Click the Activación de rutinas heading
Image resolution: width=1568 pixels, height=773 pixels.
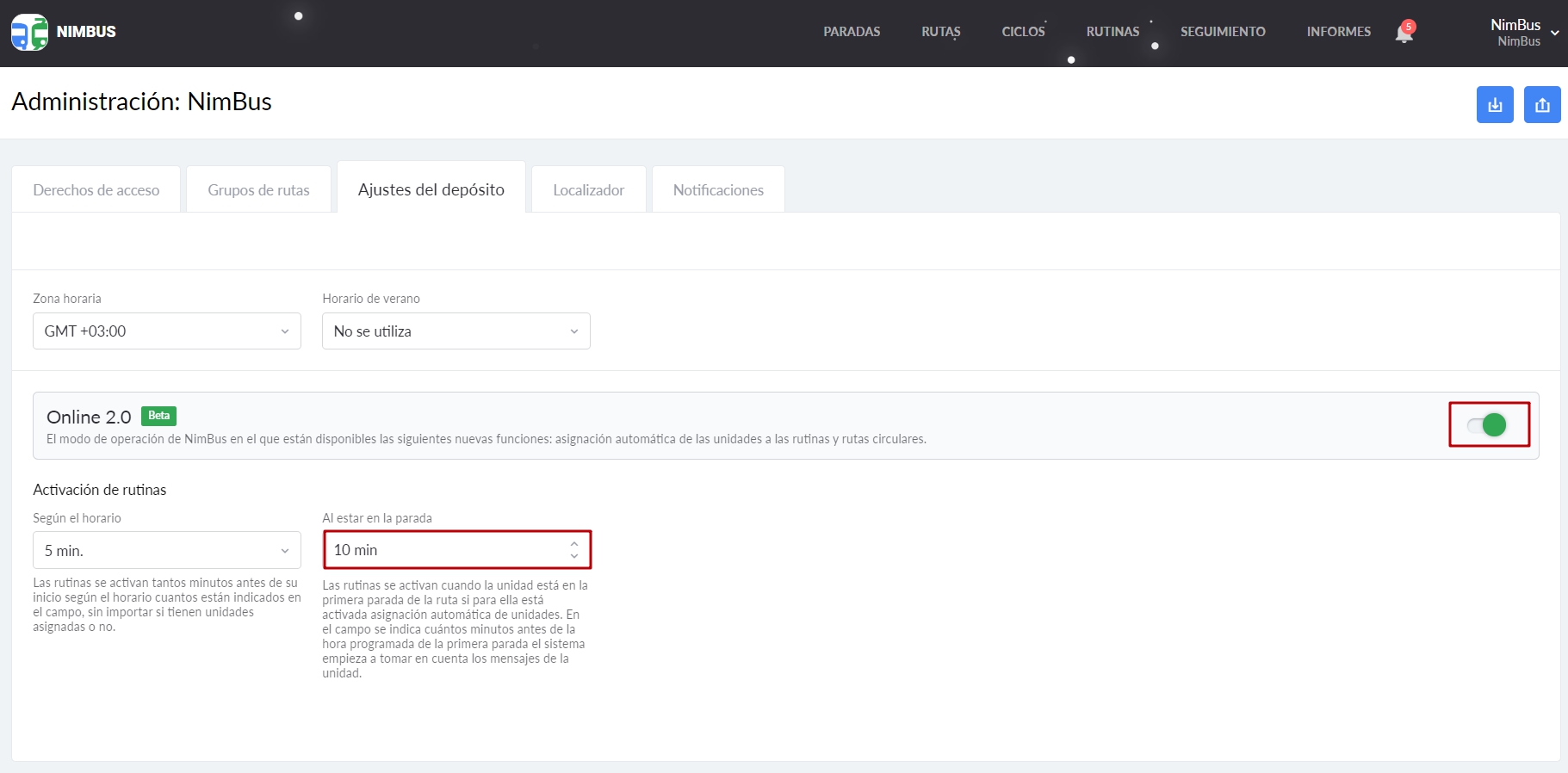coord(100,490)
